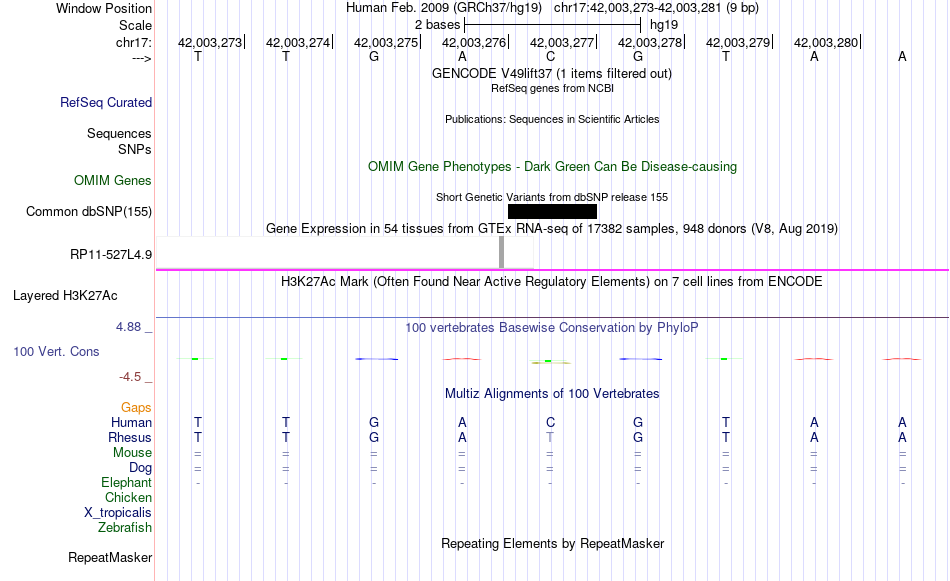The height and width of the screenshot is (581, 950).
Task: Click the sequence direction arrow '--->'
Action: 141,58
